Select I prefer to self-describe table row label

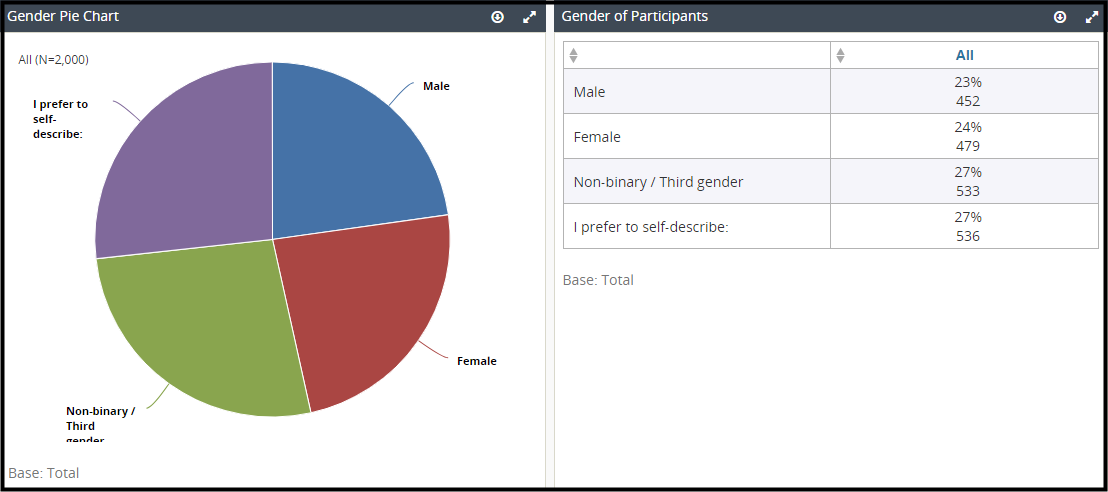[651, 227]
